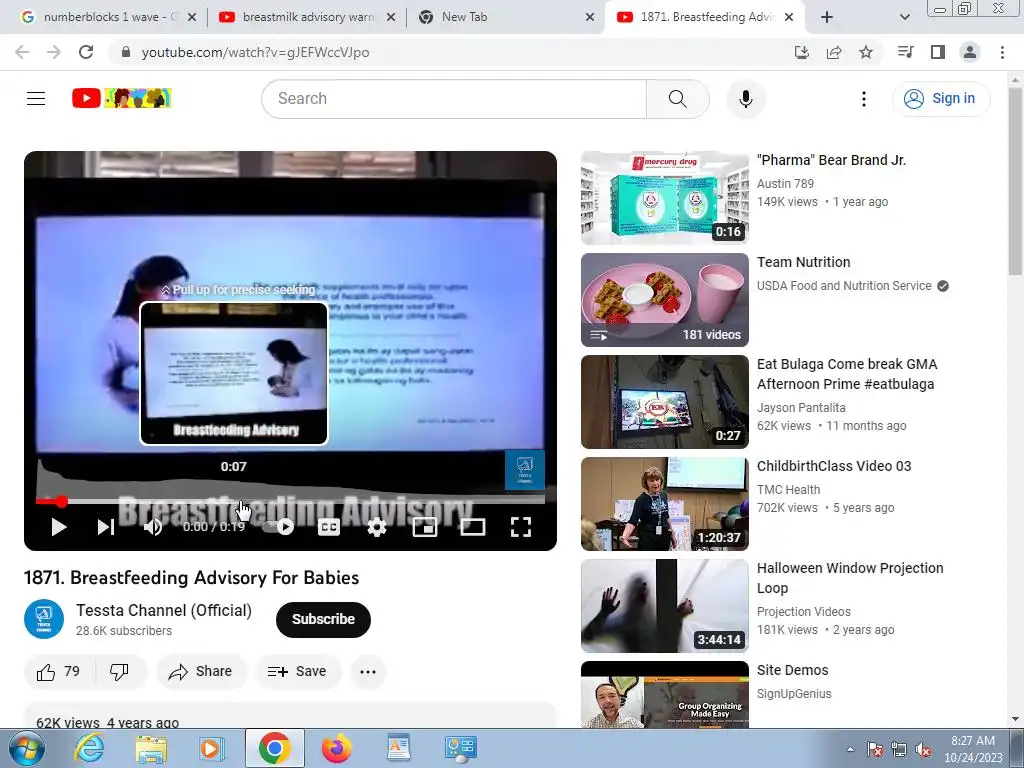Open media controls icon in toolbar
The width and height of the screenshot is (1024, 768).
coord(905,52)
